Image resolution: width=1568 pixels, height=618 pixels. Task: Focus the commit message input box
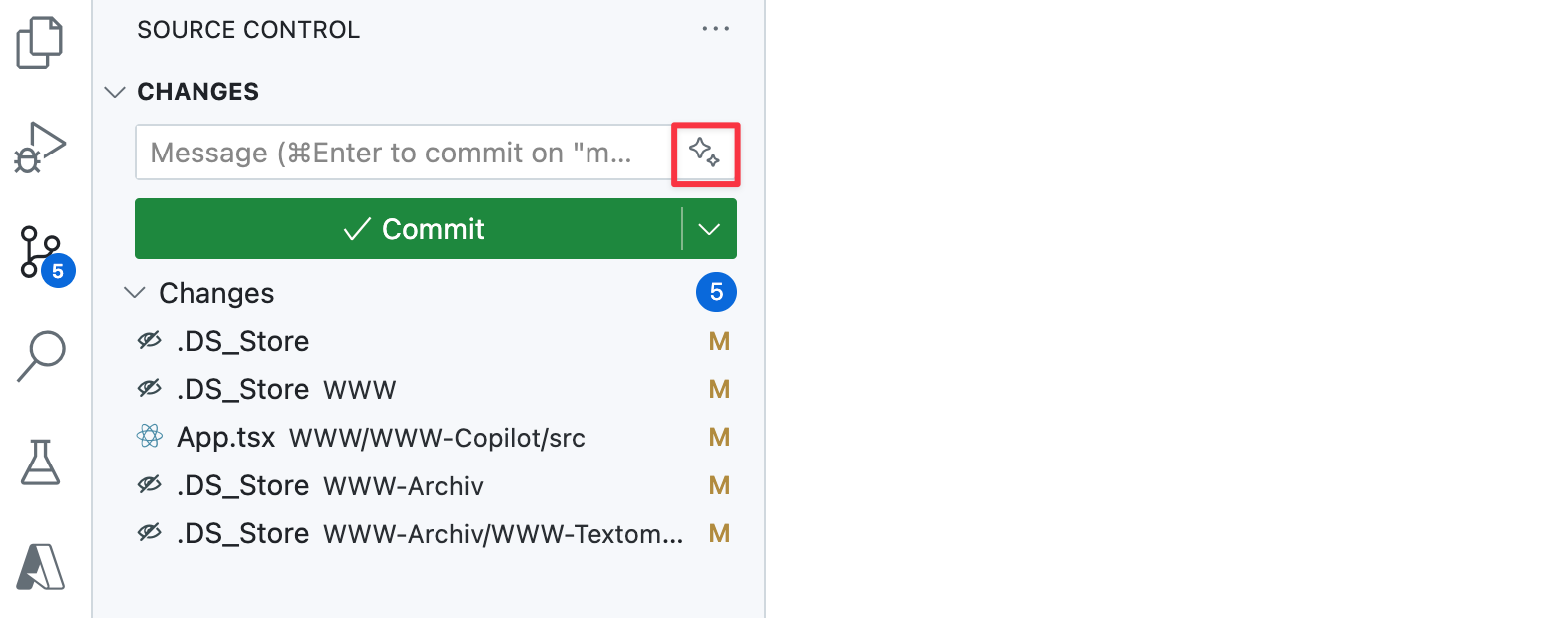coord(404,153)
